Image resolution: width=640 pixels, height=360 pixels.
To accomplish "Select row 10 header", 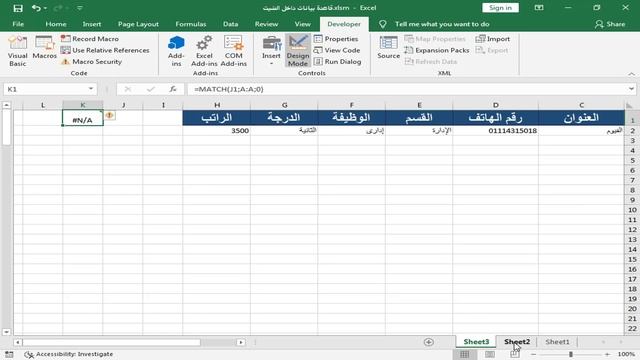I will [632, 210].
